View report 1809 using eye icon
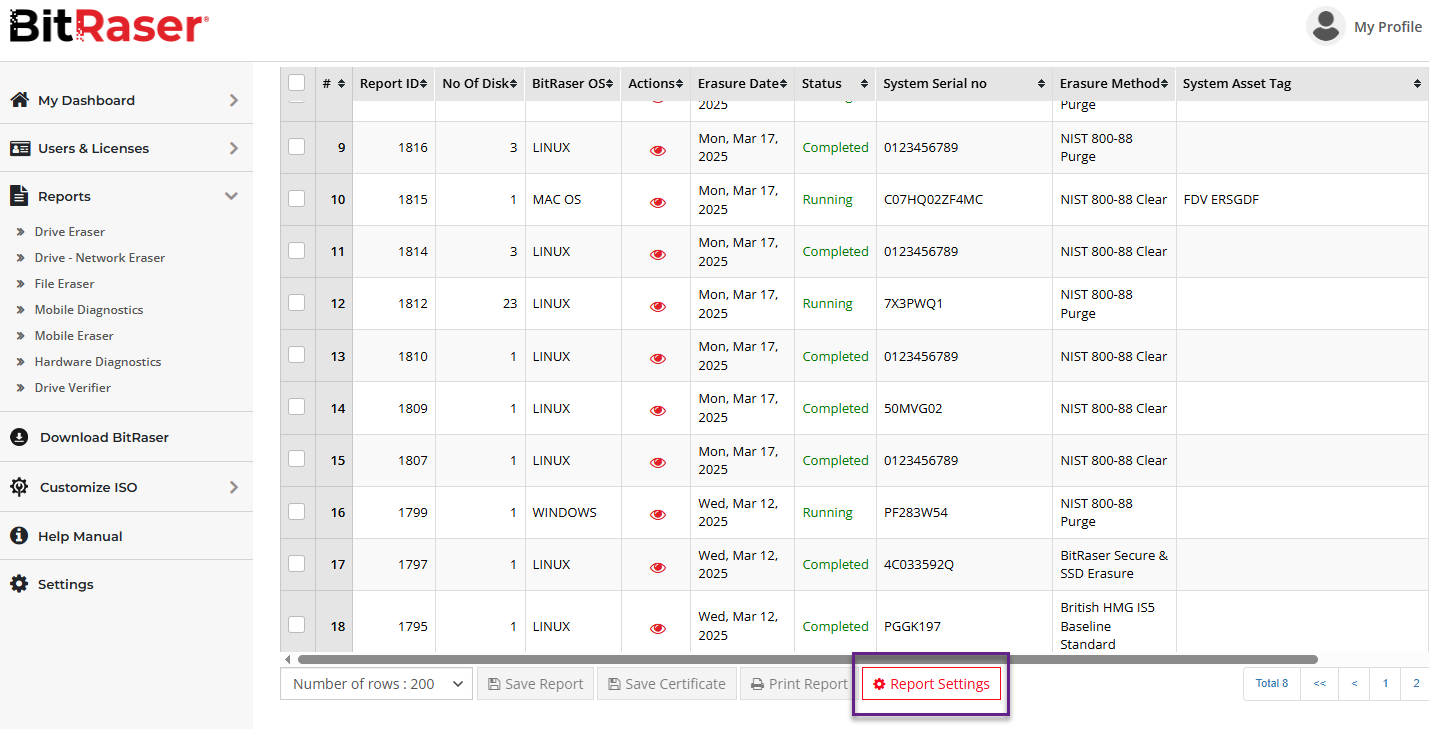 pyautogui.click(x=658, y=410)
